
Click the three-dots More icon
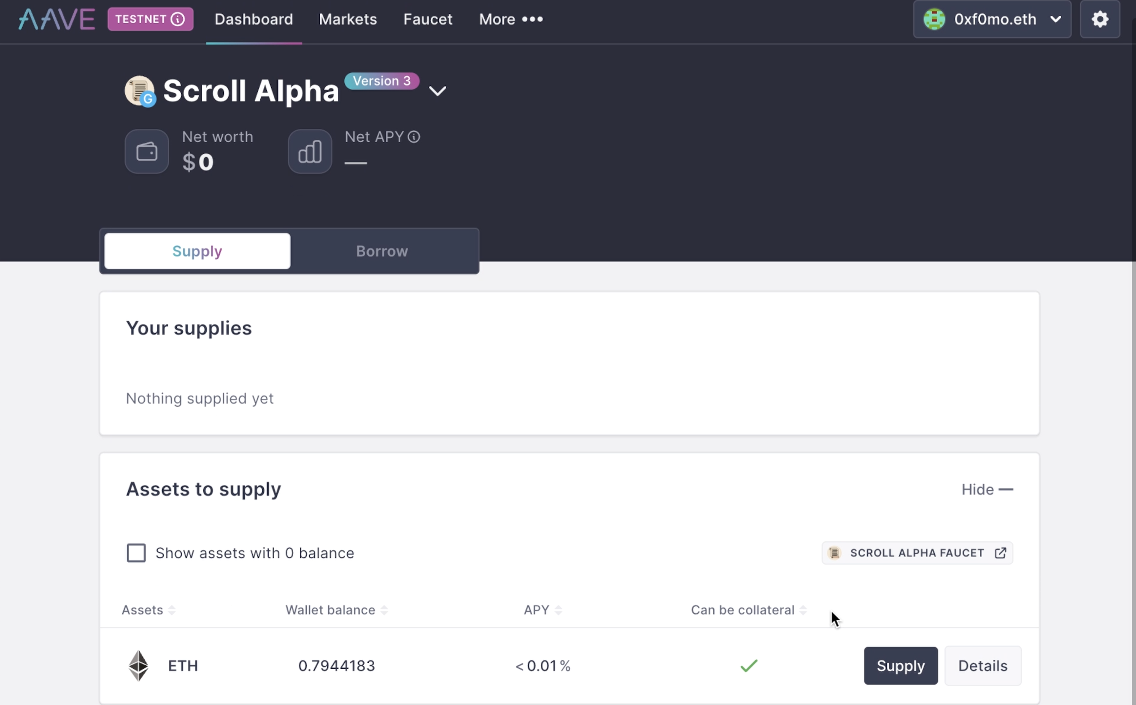tap(532, 19)
